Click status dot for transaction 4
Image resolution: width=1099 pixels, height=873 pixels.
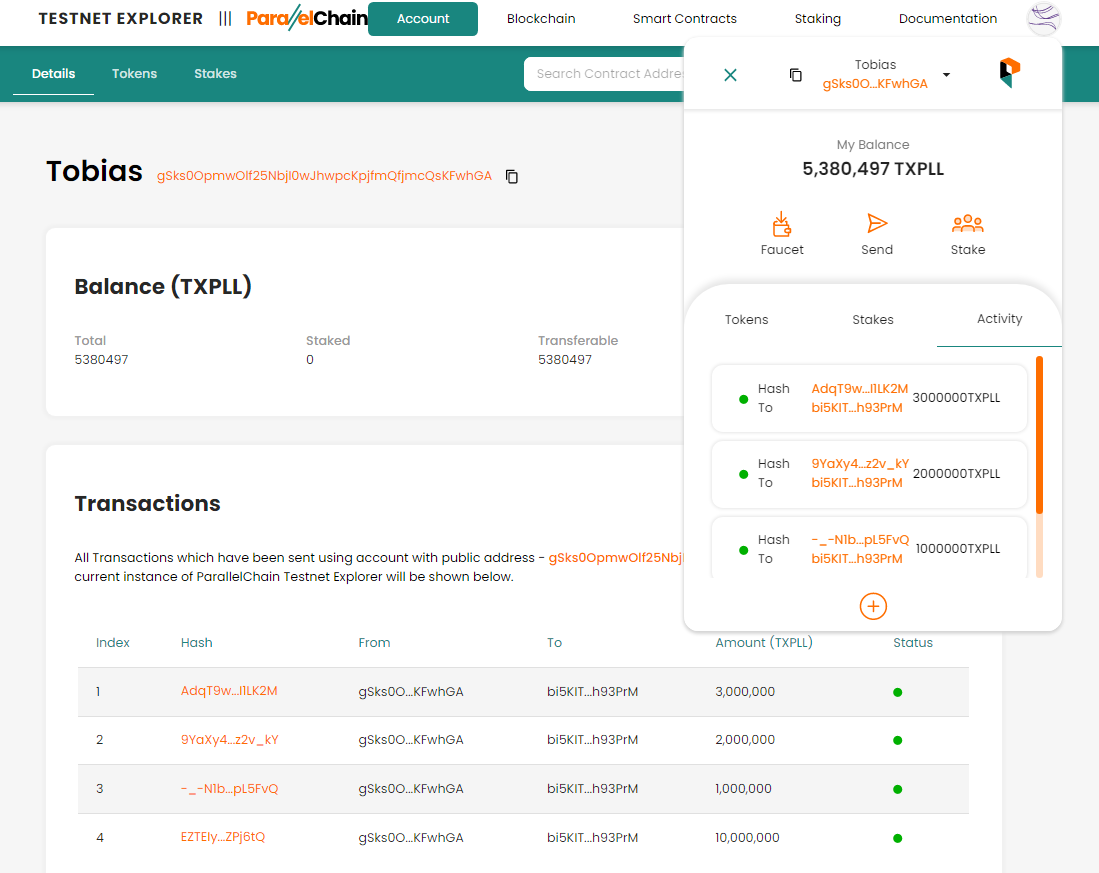coord(897,838)
